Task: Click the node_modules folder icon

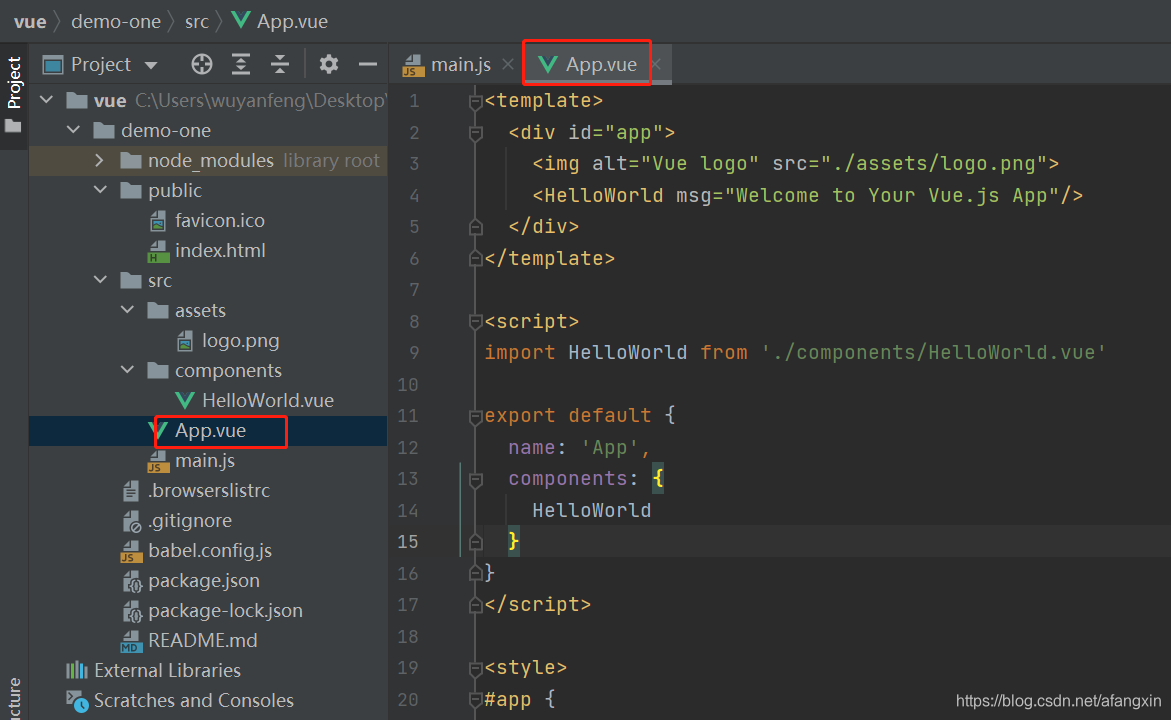Action: [x=131, y=161]
